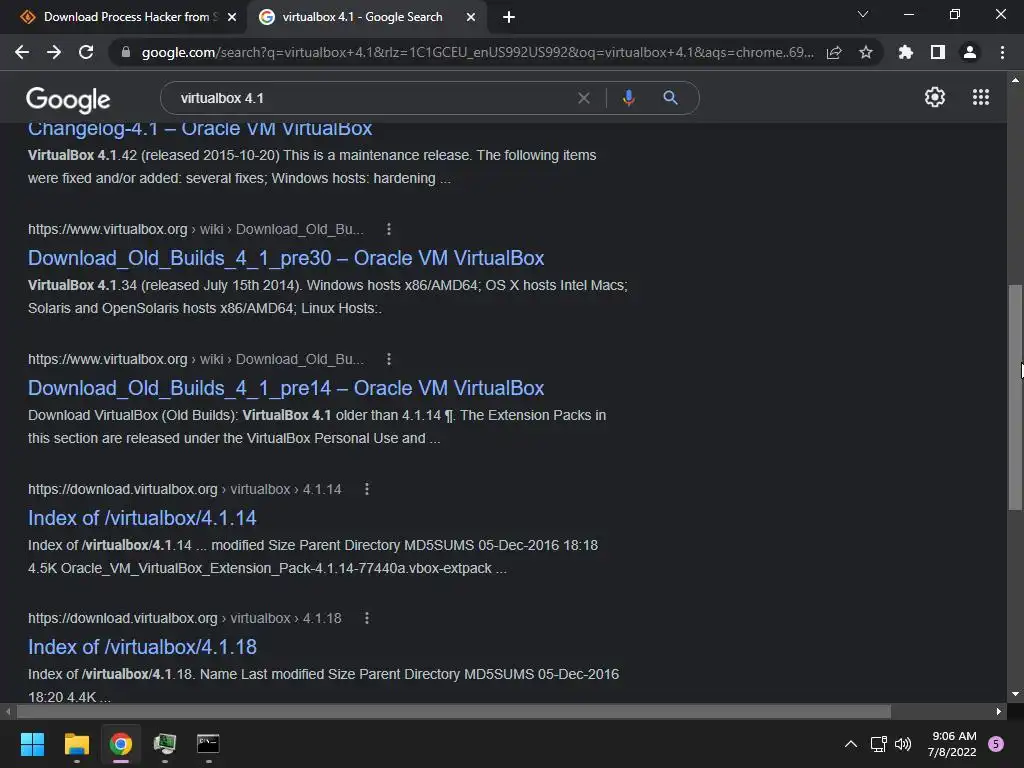Show hidden system tray icons
1024x768 pixels.
(850, 744)
